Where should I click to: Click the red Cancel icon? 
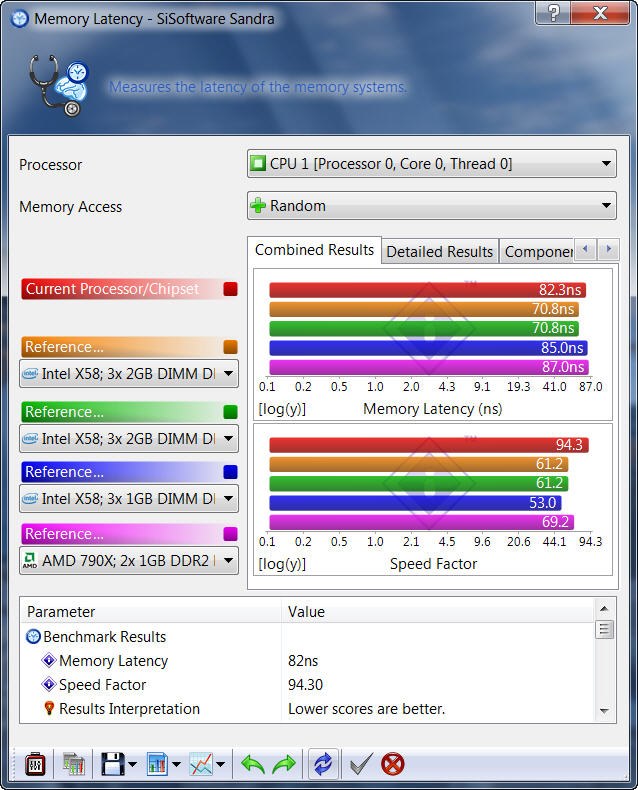pos(393,764)
